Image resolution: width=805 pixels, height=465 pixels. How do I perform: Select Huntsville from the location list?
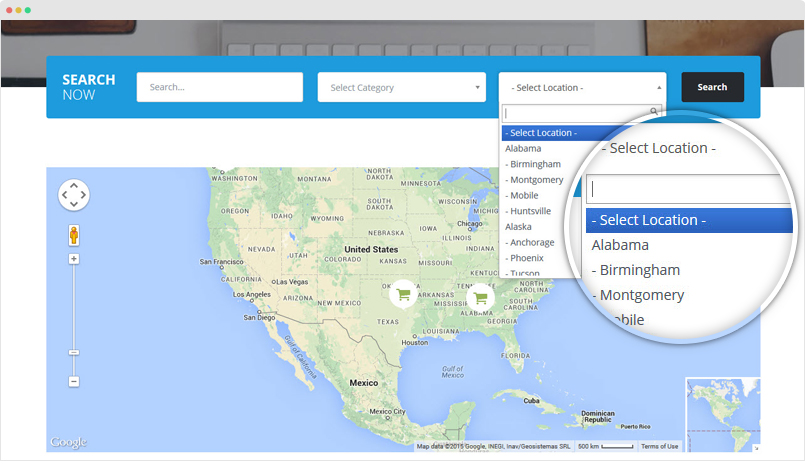[528, 211]
